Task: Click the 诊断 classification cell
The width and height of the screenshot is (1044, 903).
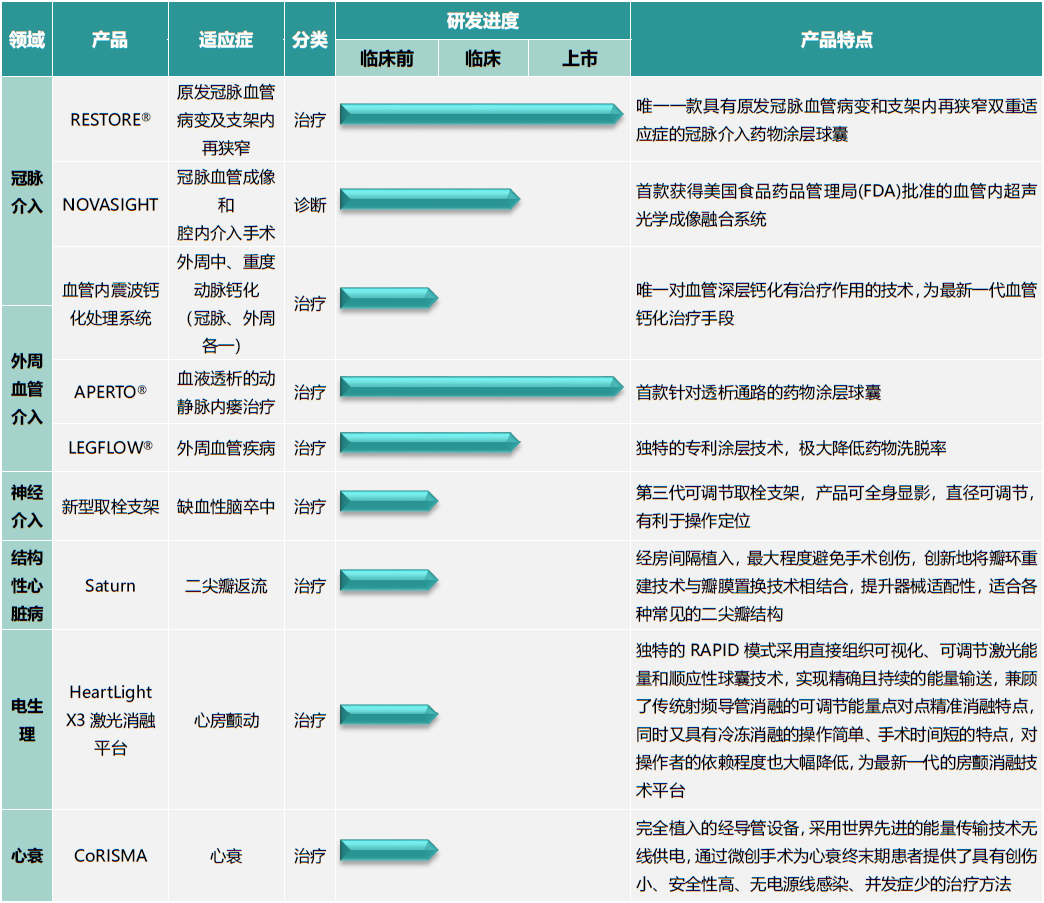Action: (310, 204)
